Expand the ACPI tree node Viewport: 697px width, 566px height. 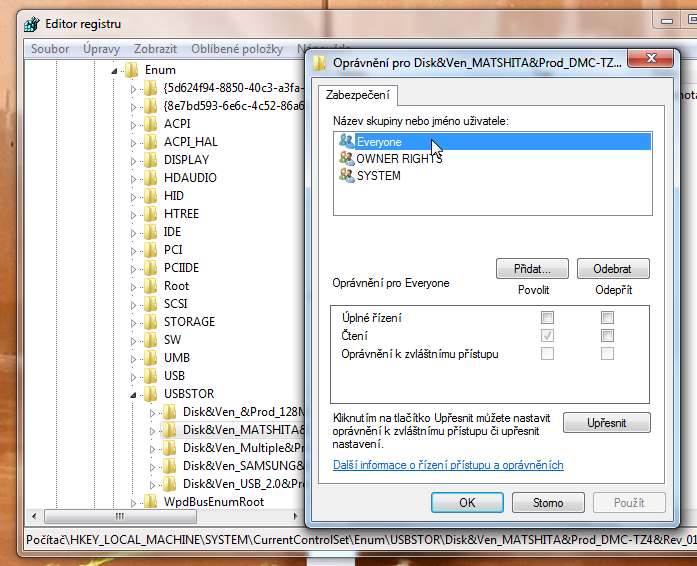[x=133, y=124]
